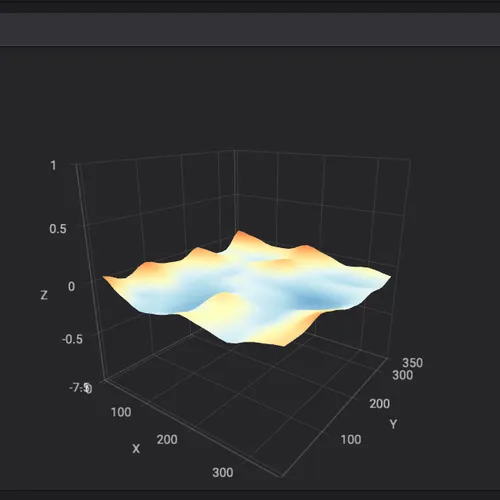Click the overlapping -7.5 origin tick label
Screen dimensions: 500x500
tap(80, 388)
